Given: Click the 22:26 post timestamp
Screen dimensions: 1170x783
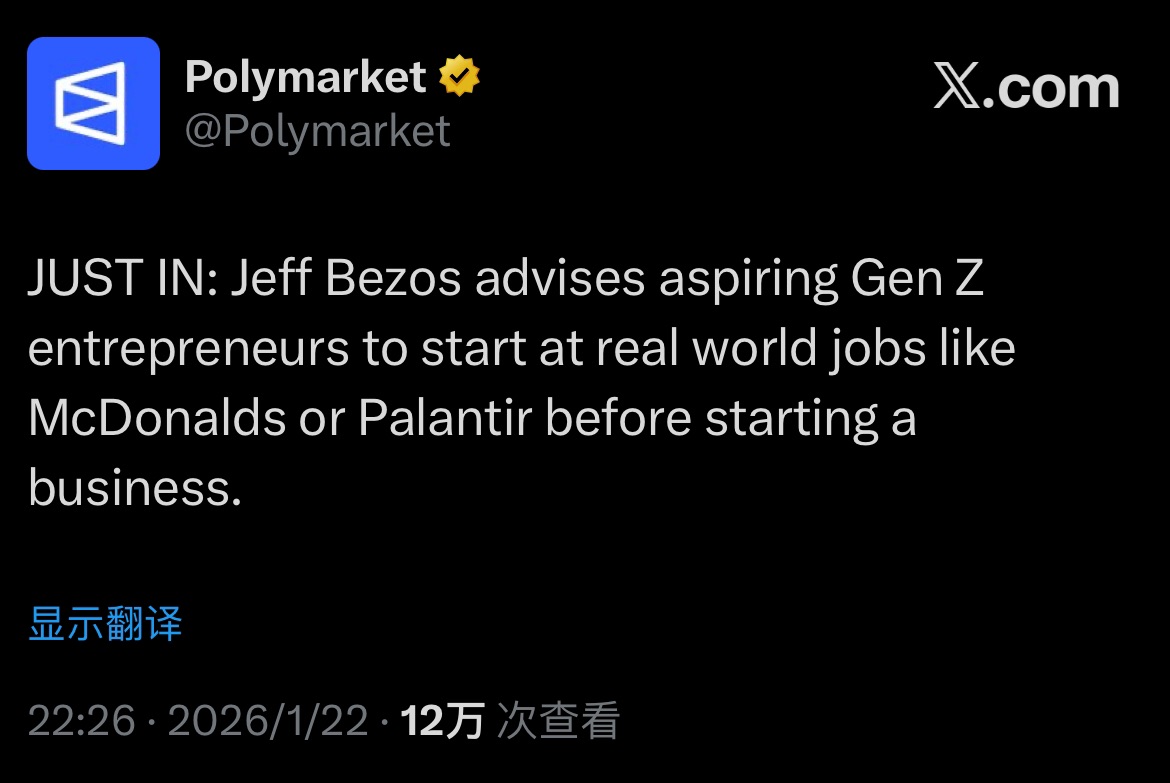Looking at the screenshot, I should (81, 721).
